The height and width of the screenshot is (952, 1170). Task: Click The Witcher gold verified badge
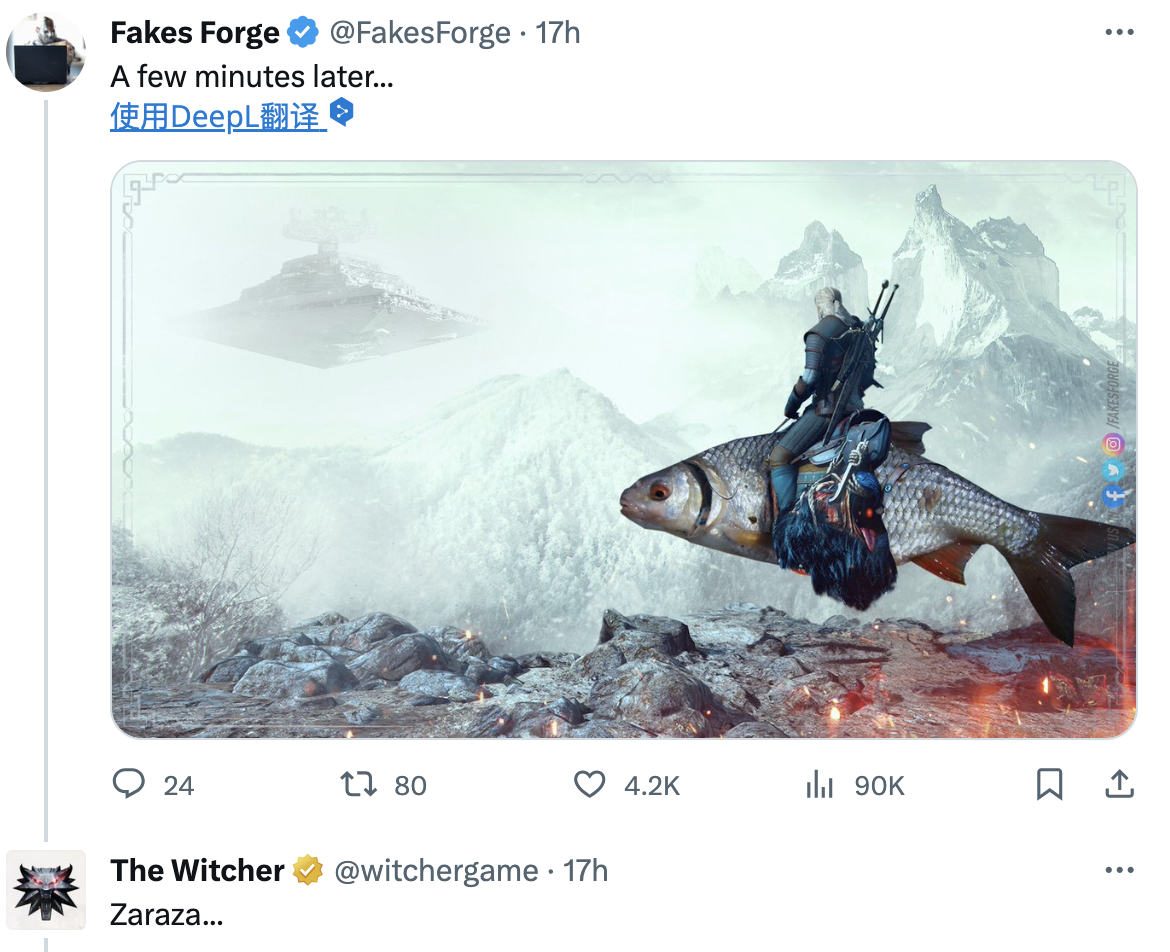(x=307, y=870)
